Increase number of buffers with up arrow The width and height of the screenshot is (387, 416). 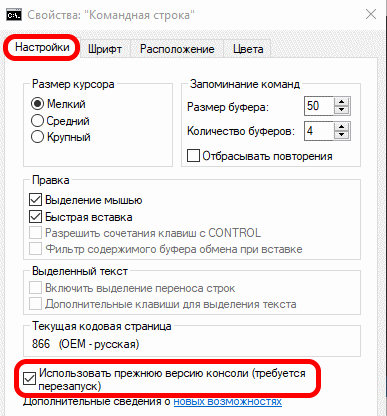(x=341, y=127)
